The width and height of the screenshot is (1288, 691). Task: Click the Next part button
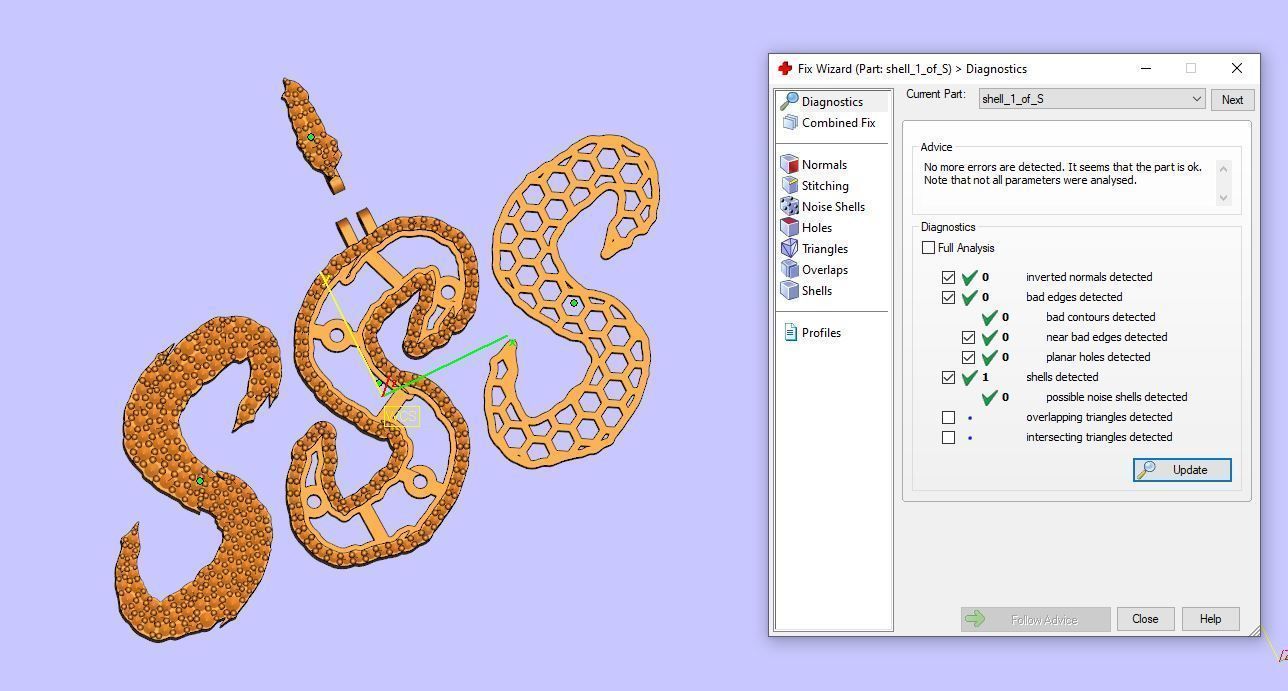(x=1232, y=99)
